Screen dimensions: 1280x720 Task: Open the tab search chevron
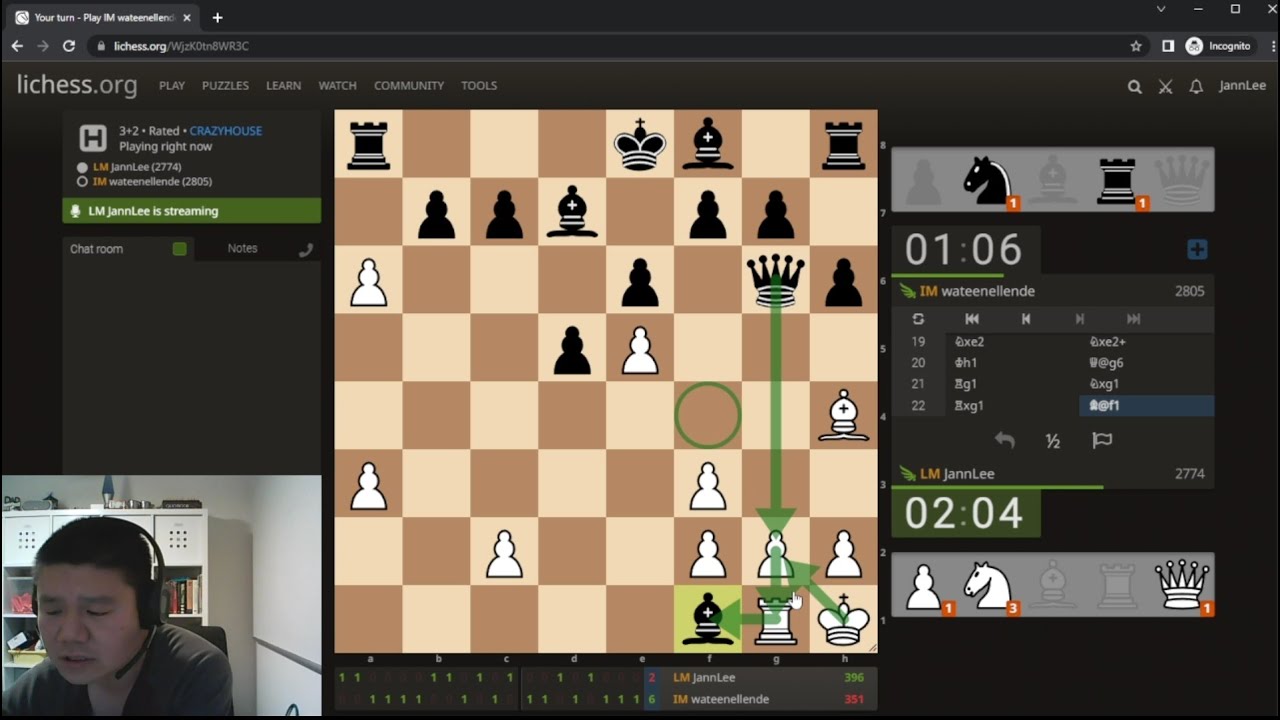pos(1161,9)
